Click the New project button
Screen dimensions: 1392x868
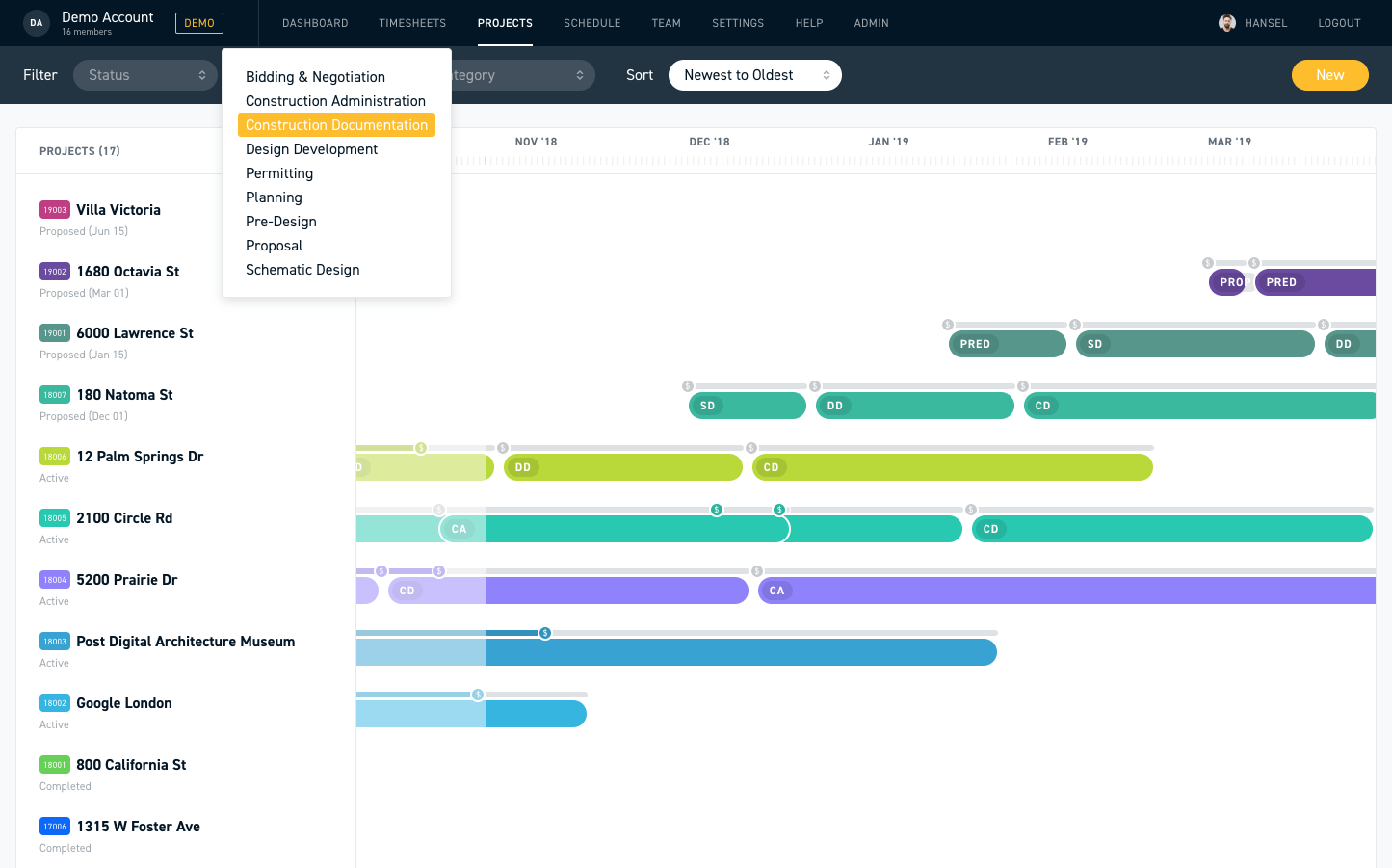[x=1330, y=75]
